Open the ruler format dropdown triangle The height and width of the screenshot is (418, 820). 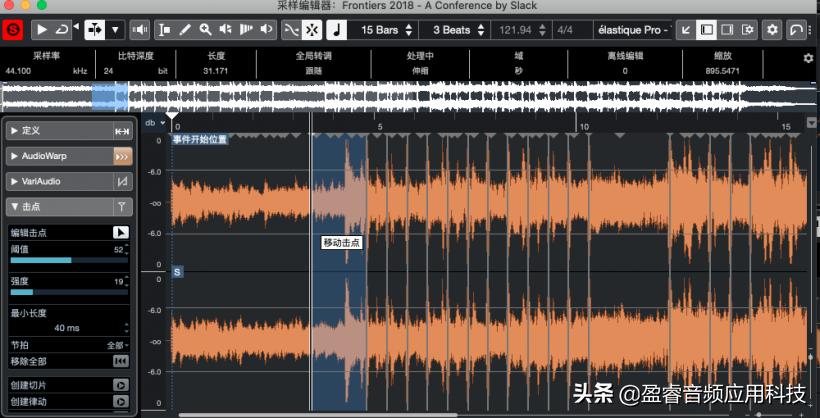tap(812, 122)
